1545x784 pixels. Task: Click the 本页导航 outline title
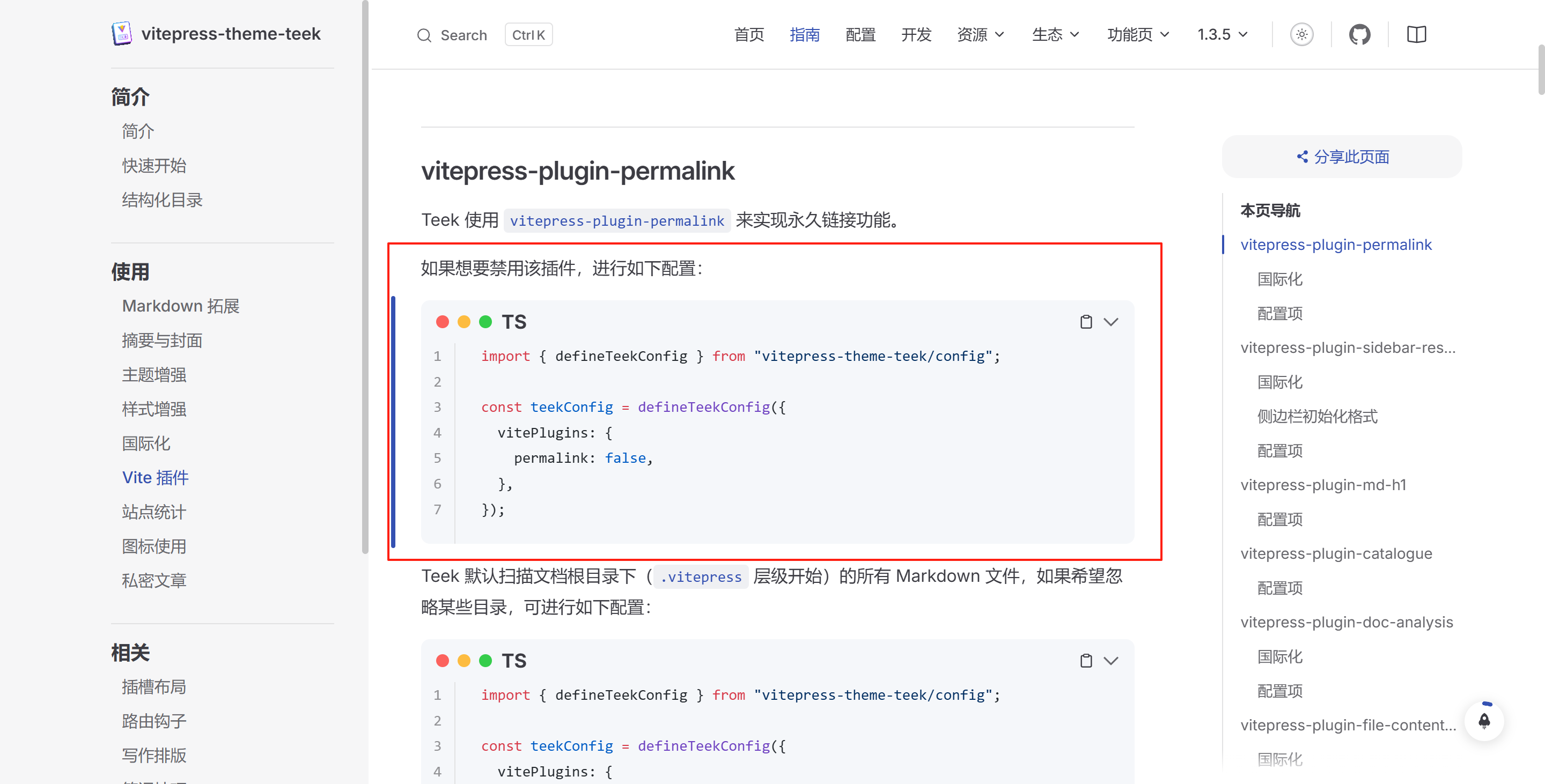pyautogui.click(x=1270, y=210)
